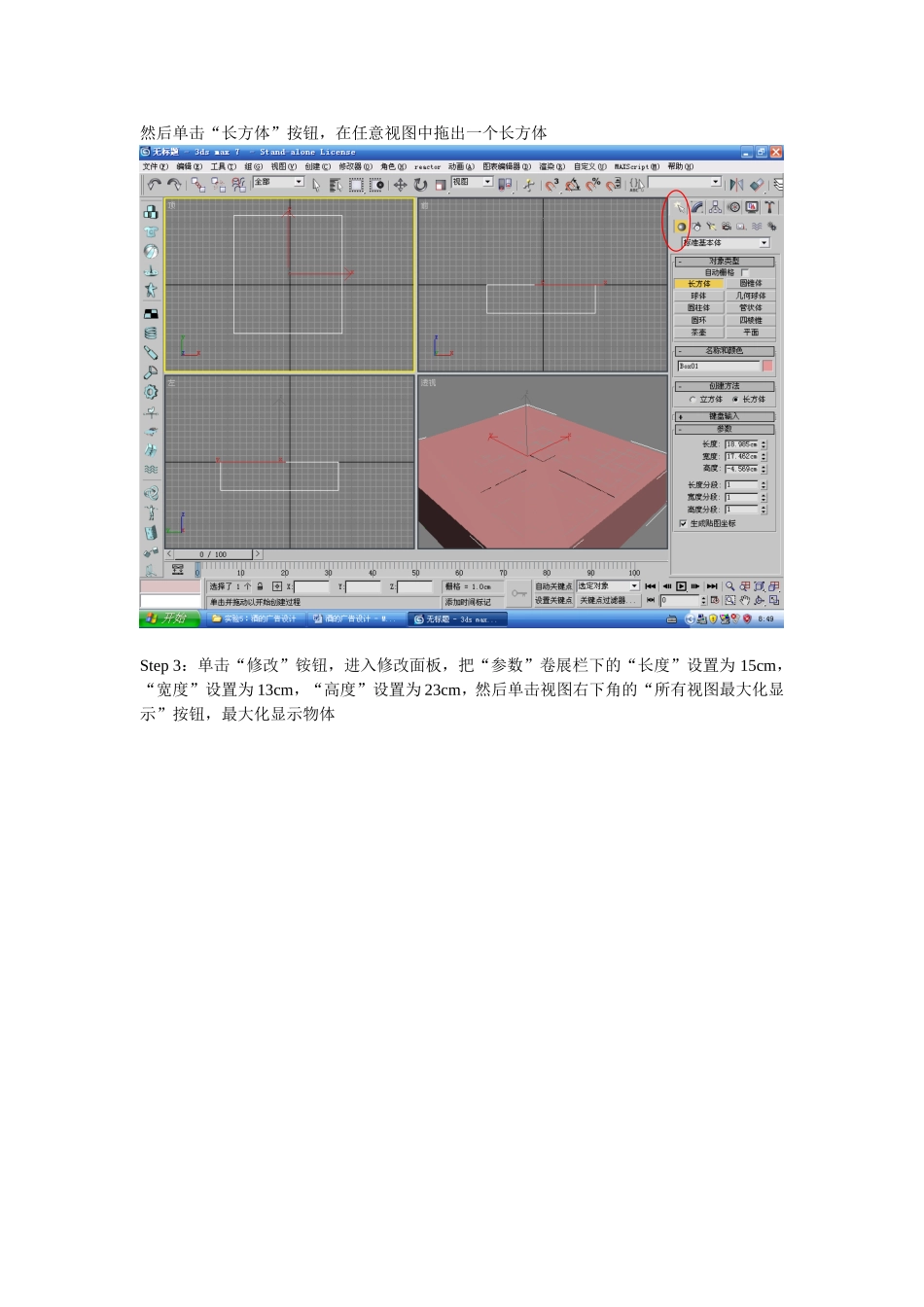Click the Undo arrow in main toolbar
Image resolution: width=924 pixels, height=1307 pixels.
154,185
